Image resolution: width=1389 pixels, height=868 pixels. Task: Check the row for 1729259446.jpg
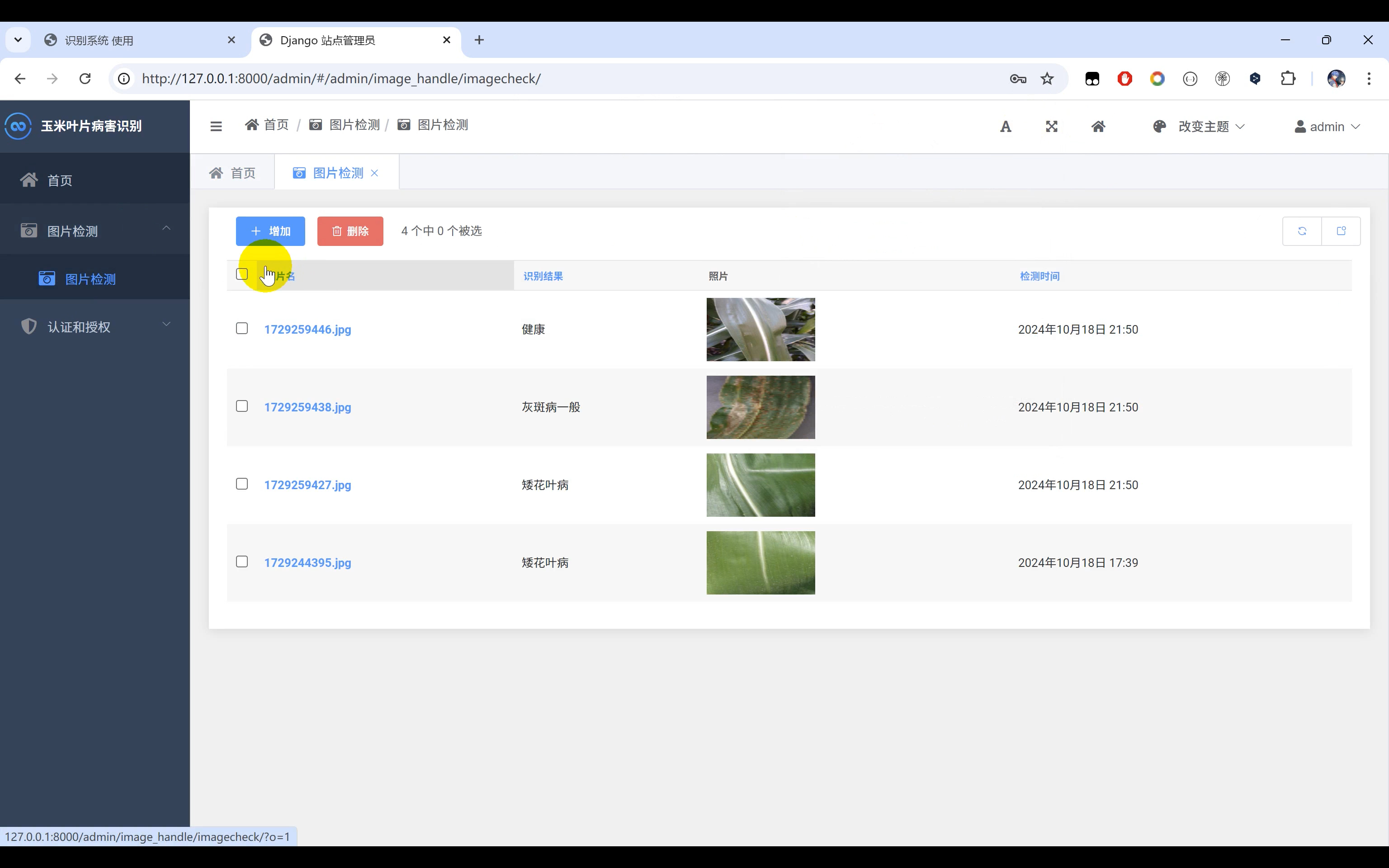pyautogui.click(x=241, y=328)
